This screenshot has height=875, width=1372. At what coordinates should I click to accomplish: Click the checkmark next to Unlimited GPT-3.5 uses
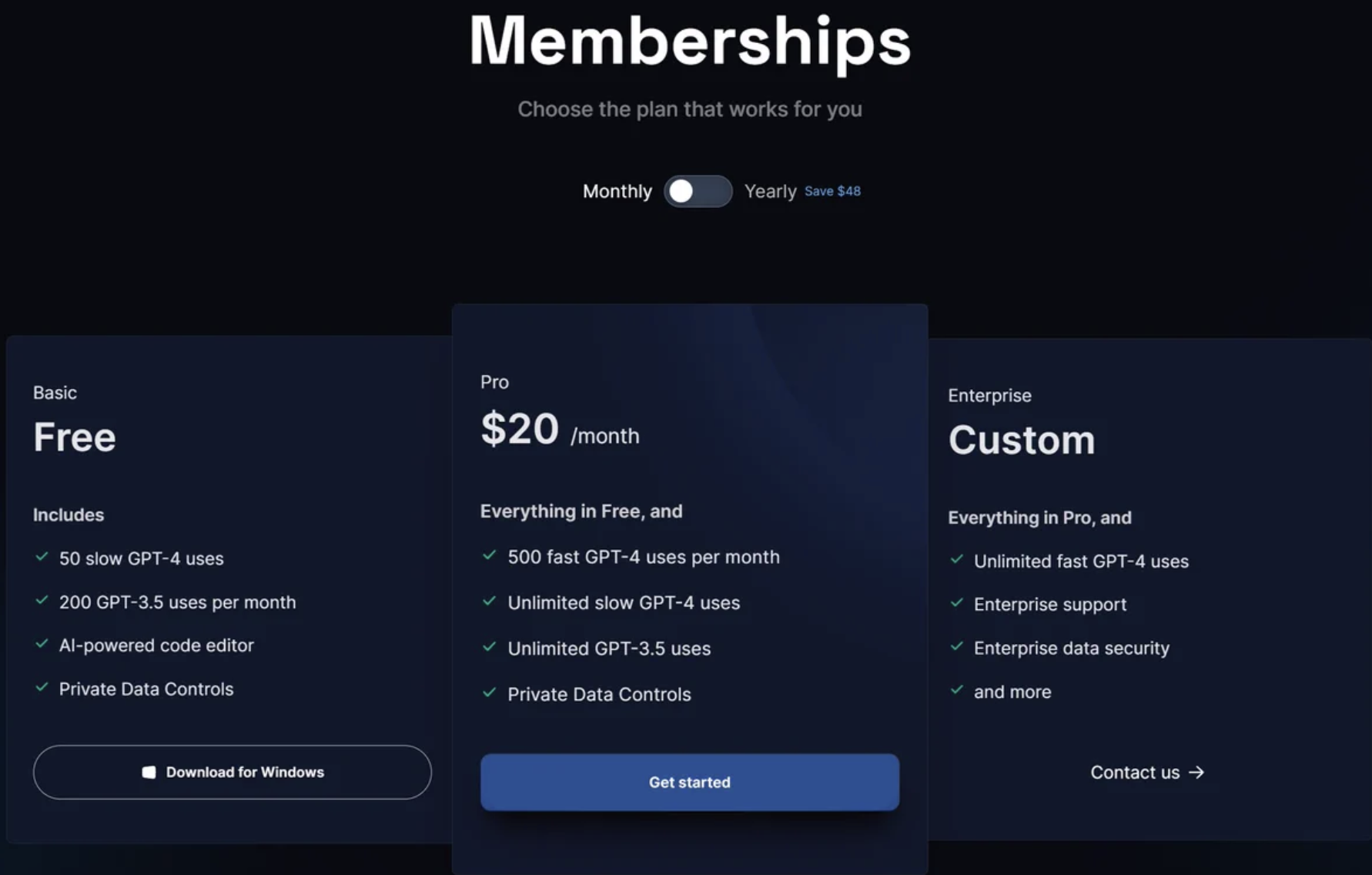point(489,647)
